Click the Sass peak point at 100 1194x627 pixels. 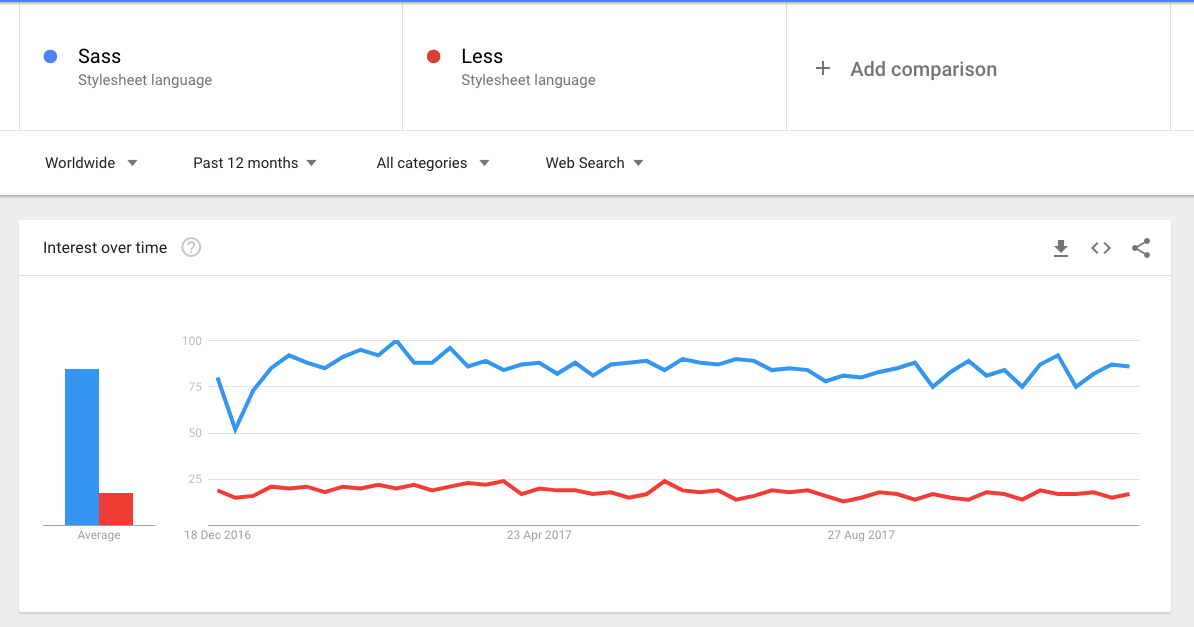(396, 341)
